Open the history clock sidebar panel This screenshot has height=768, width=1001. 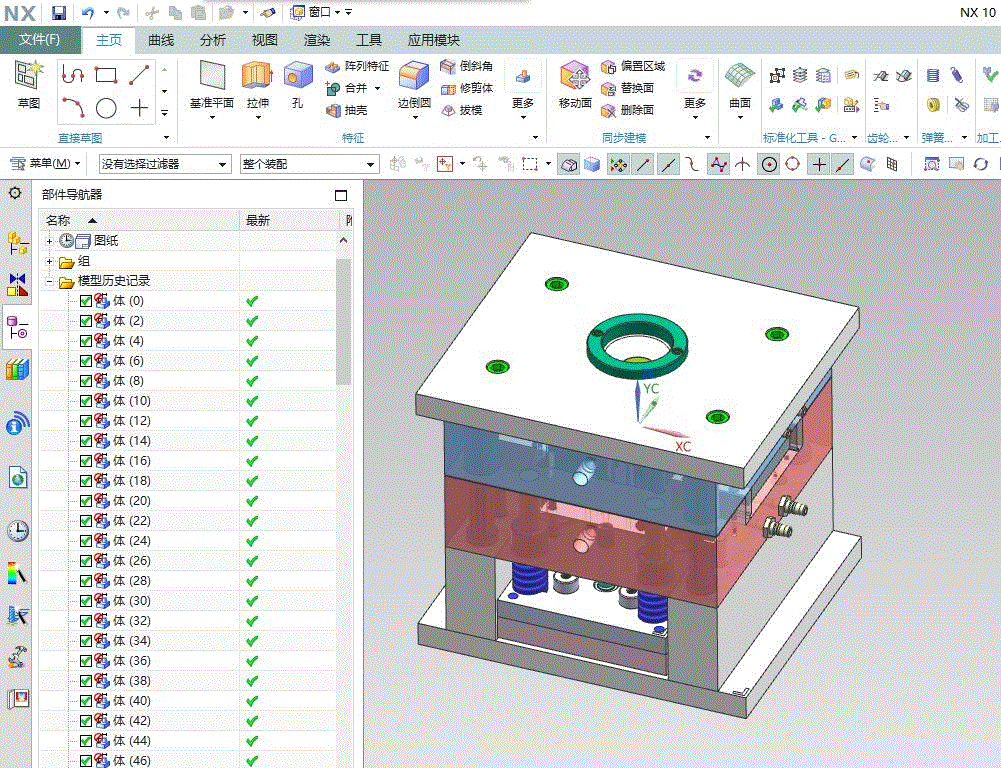tap(17, 530)
